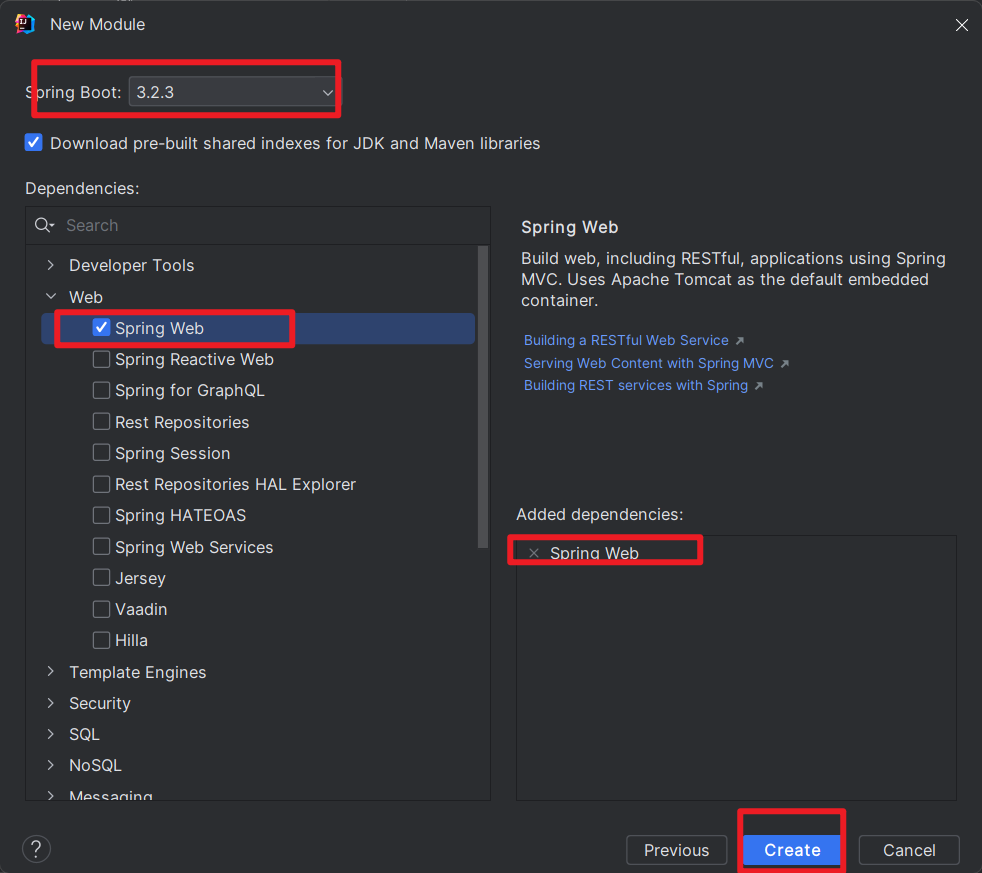
Task: Open the Spring Boot version dropdown
Action: tap(235, 92)
